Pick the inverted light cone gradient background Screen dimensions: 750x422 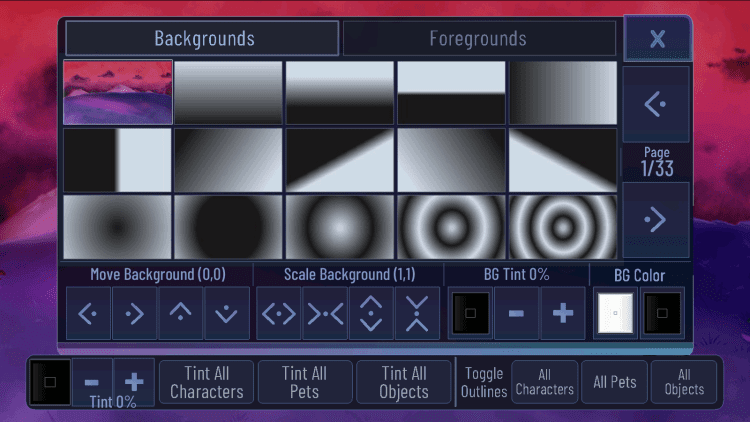point(451,160)
